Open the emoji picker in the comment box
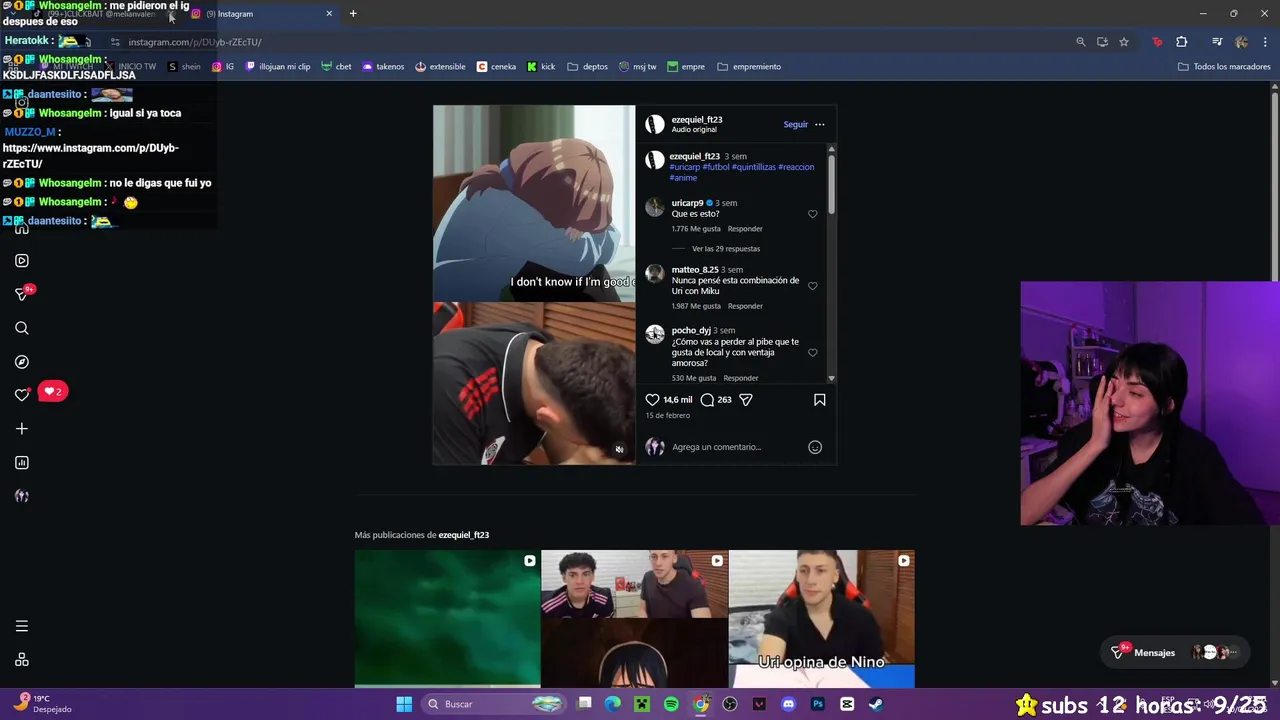Viewport: 1280px width, 720px height. (815, 447)
